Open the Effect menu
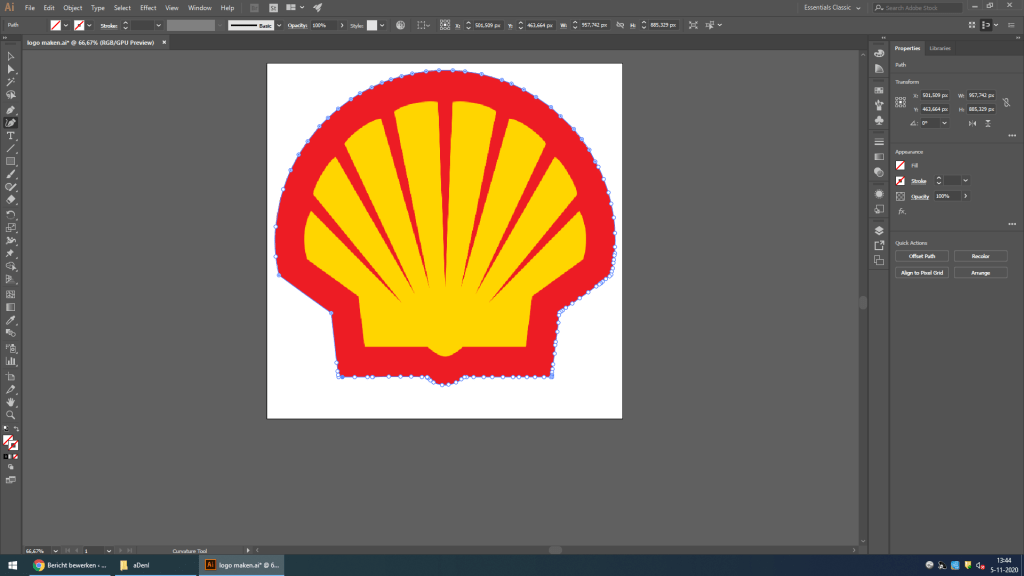This screenshot has height=576, width=1024. (148, 7)
